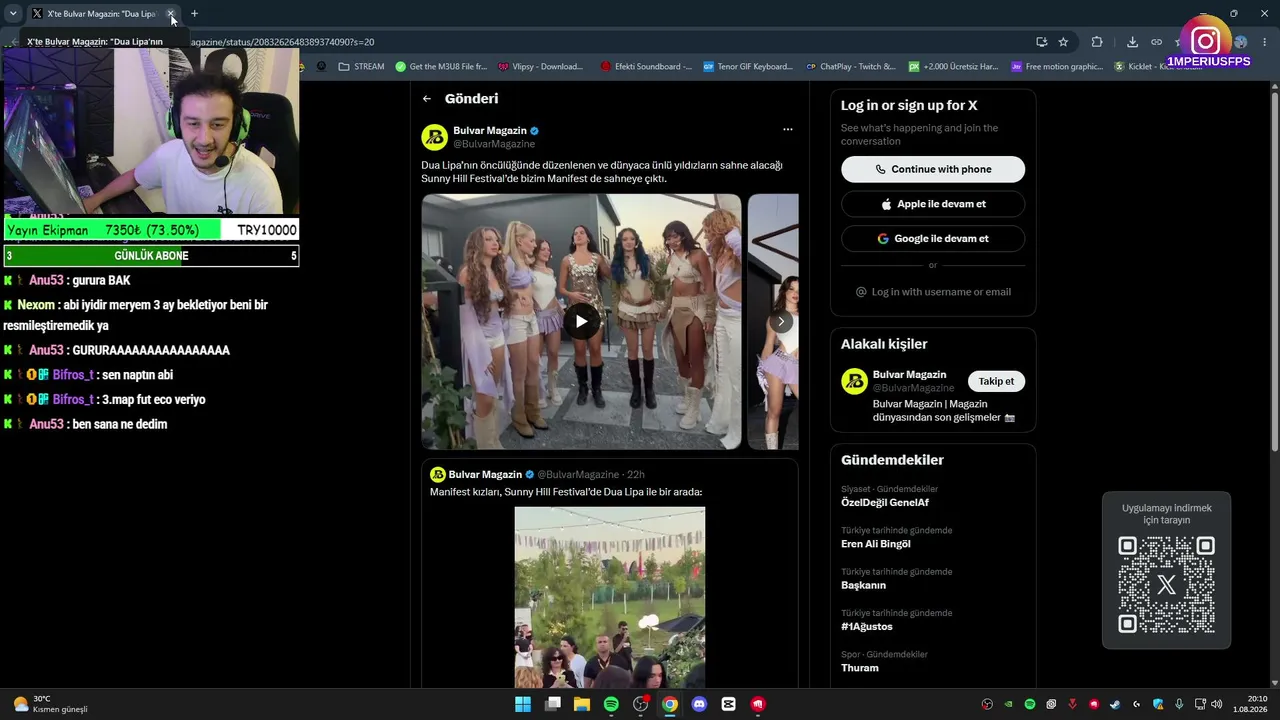Open Bulvar Magazin avatar on main post
The width and height of the screenshot is (1280, 720).
(434, 137)
